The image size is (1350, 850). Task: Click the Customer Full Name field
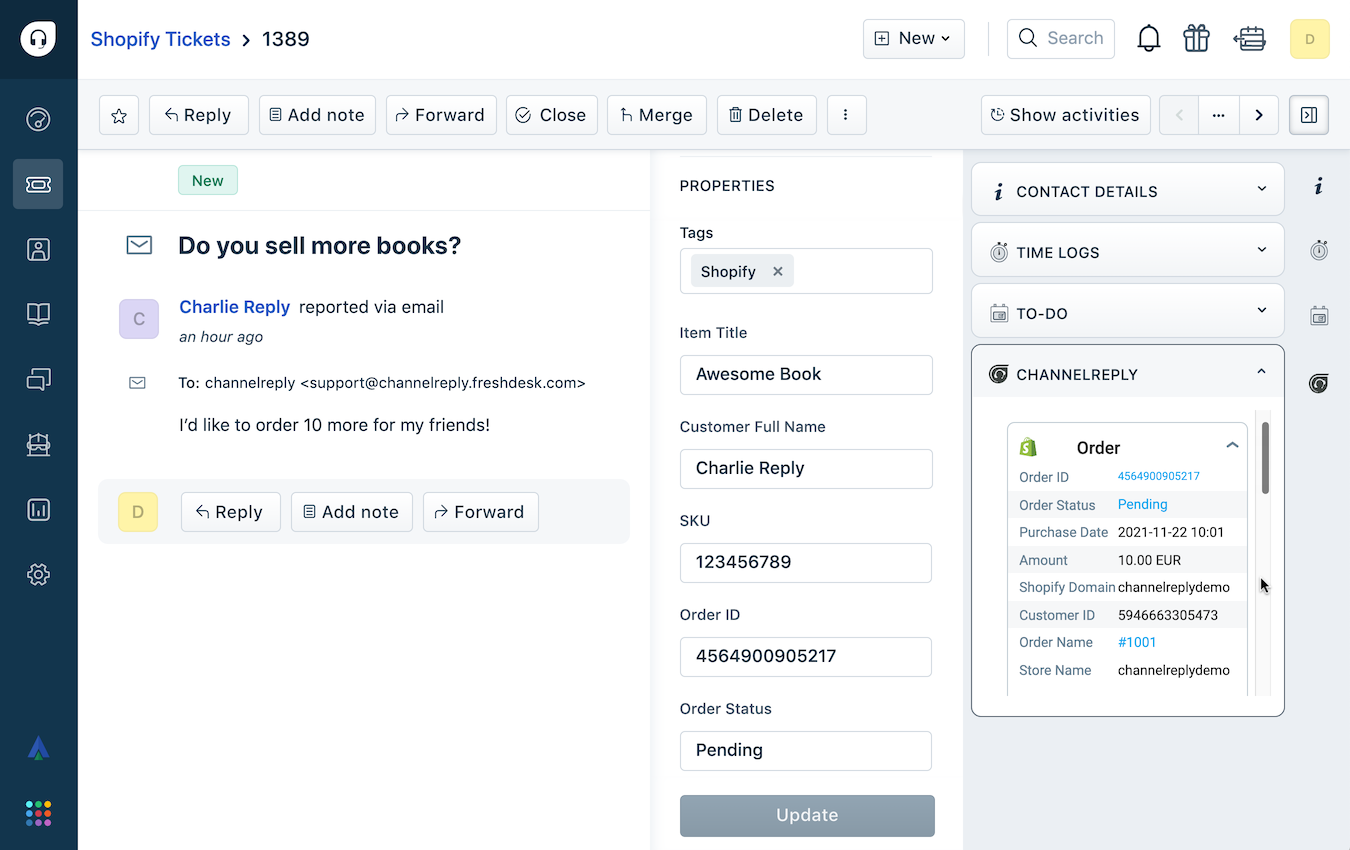point(806,469)
